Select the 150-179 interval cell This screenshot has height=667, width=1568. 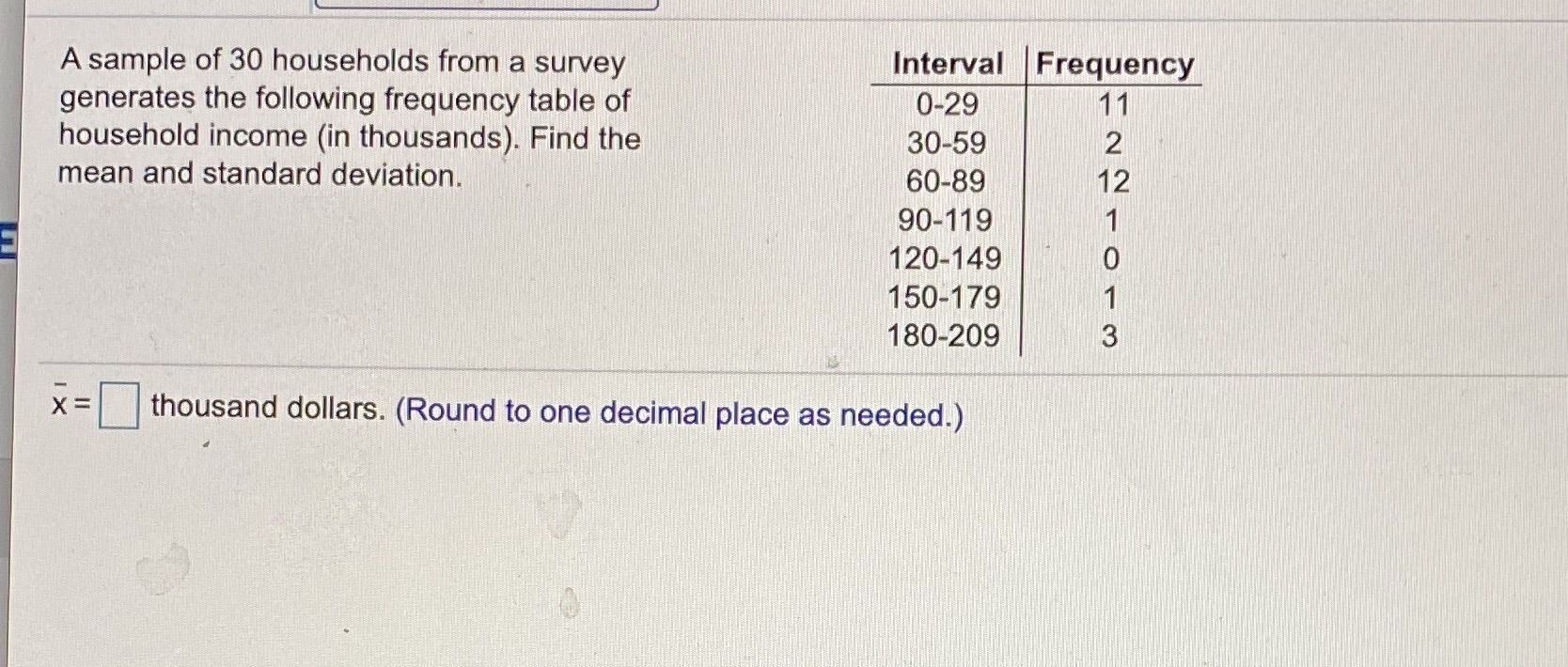click(x=944, y=297)
